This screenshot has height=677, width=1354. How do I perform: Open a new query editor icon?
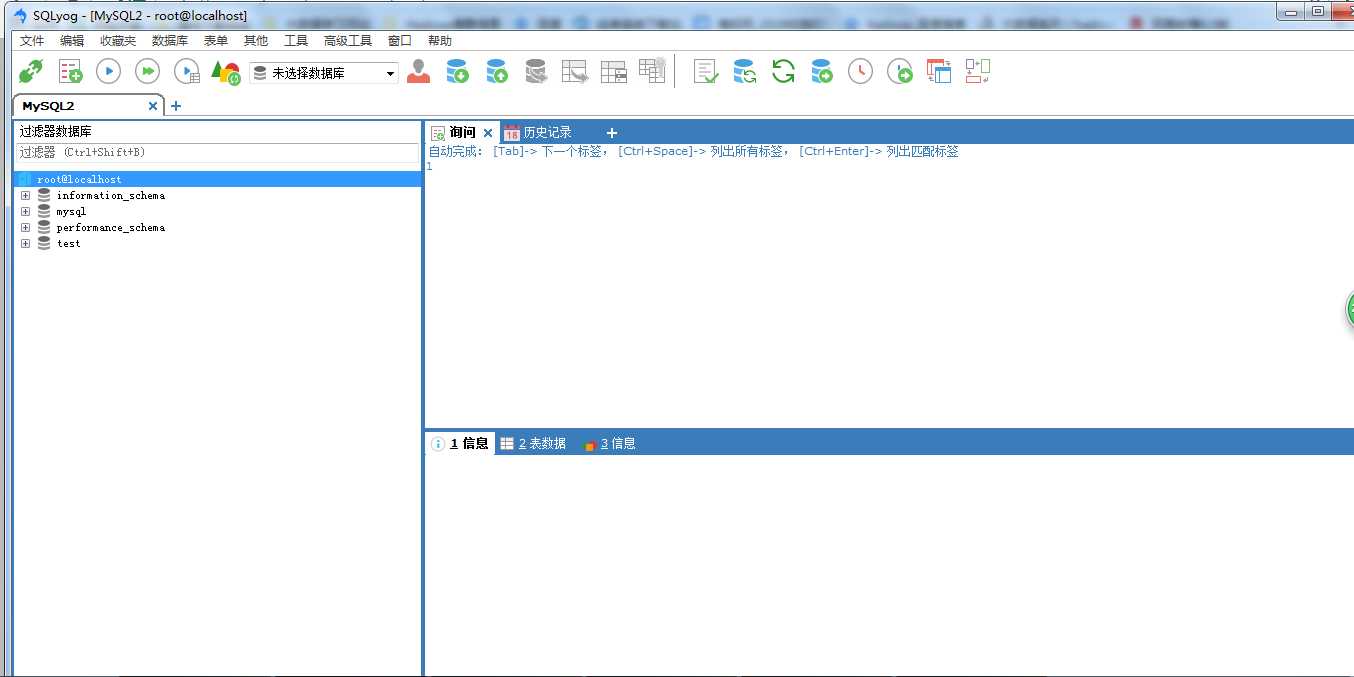[x=70, y=71]
